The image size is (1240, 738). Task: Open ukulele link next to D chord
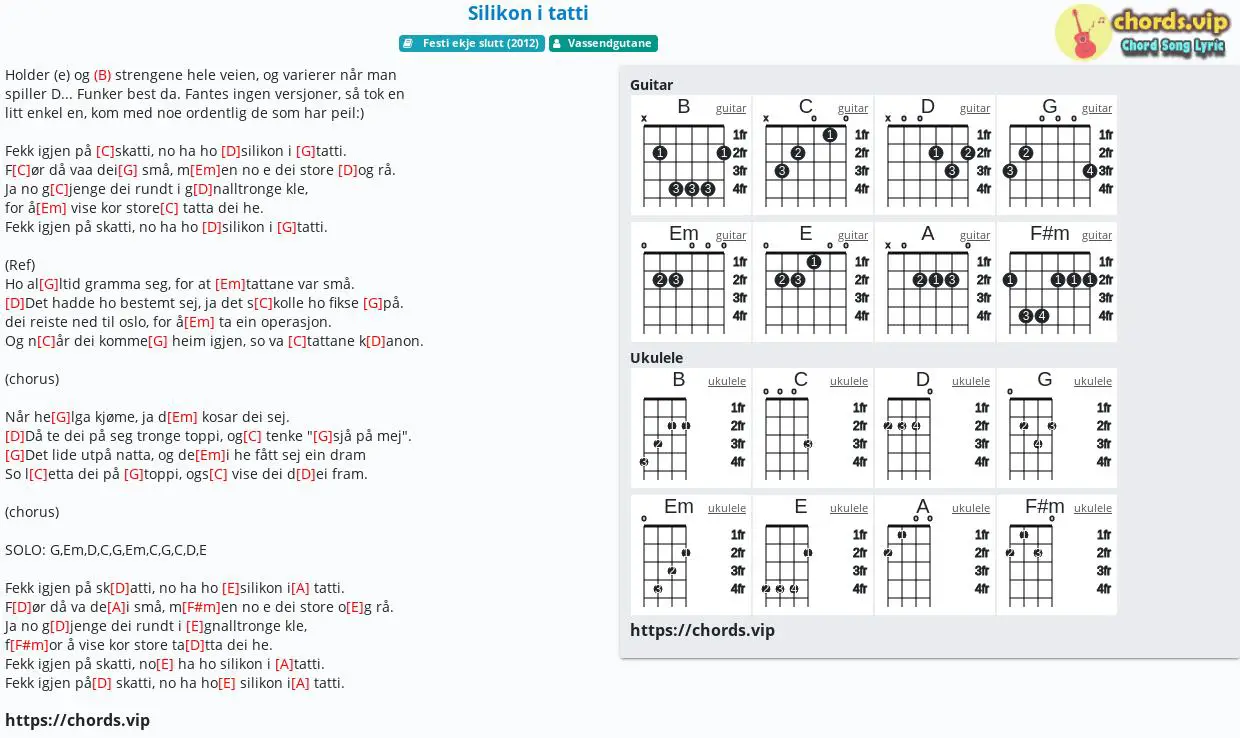coord(971,381)
